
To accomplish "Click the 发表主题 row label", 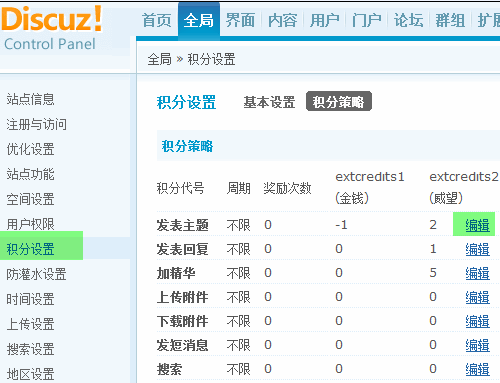I will [x=183, y=225].
